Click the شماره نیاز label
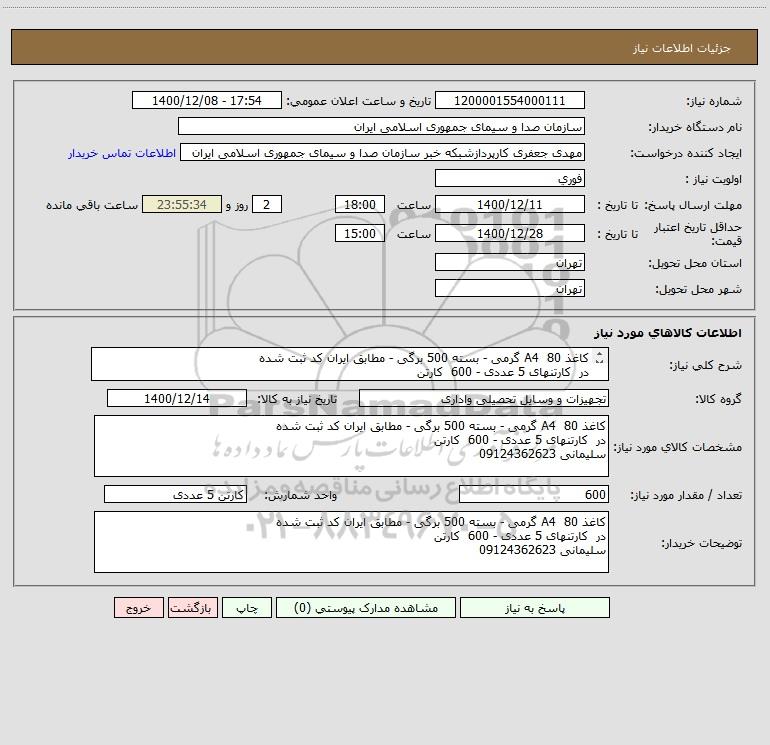The height and width of the screenshot is (745, 770). coord(714,102)
